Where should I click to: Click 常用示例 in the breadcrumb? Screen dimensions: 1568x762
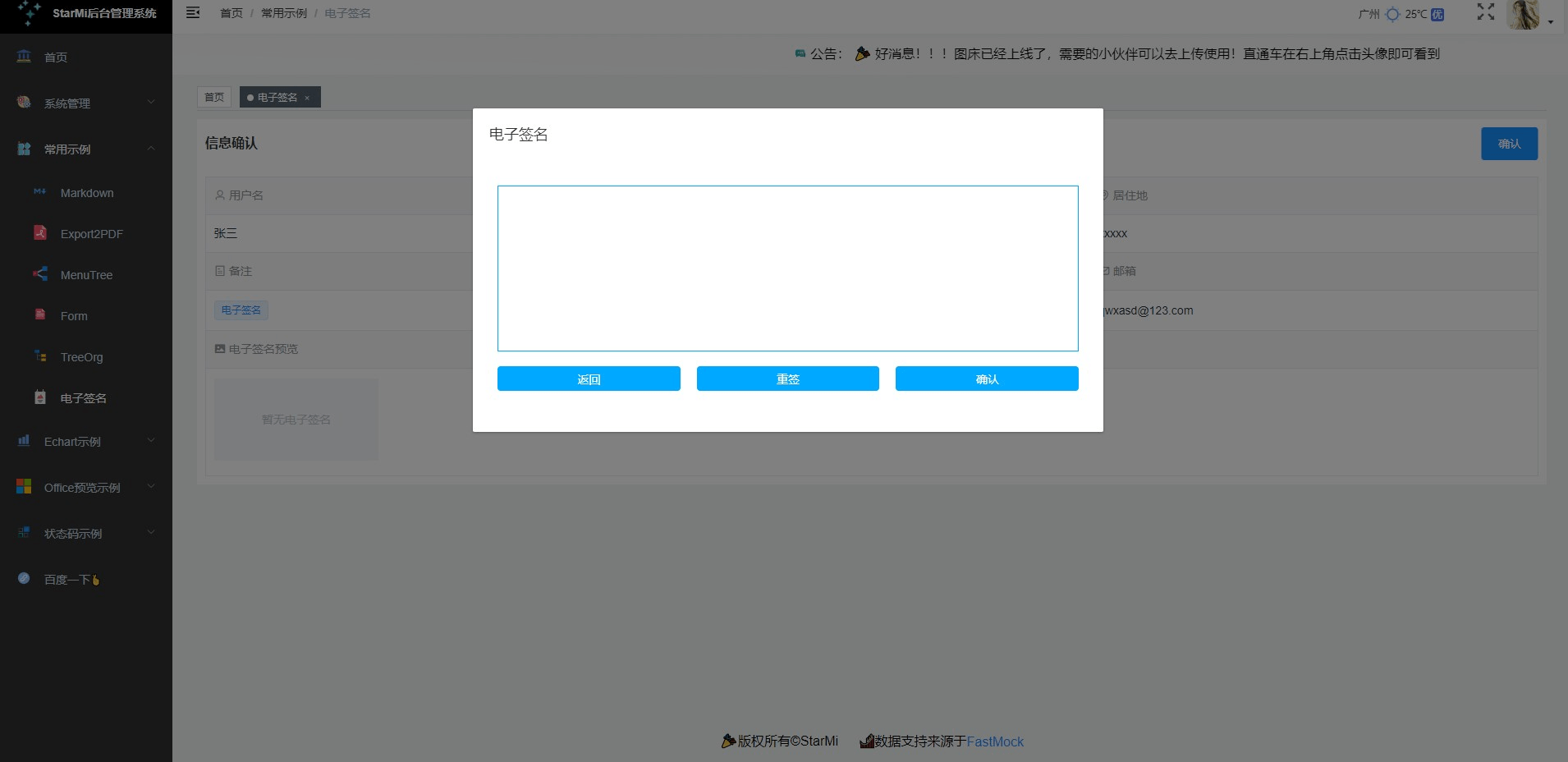284,13
